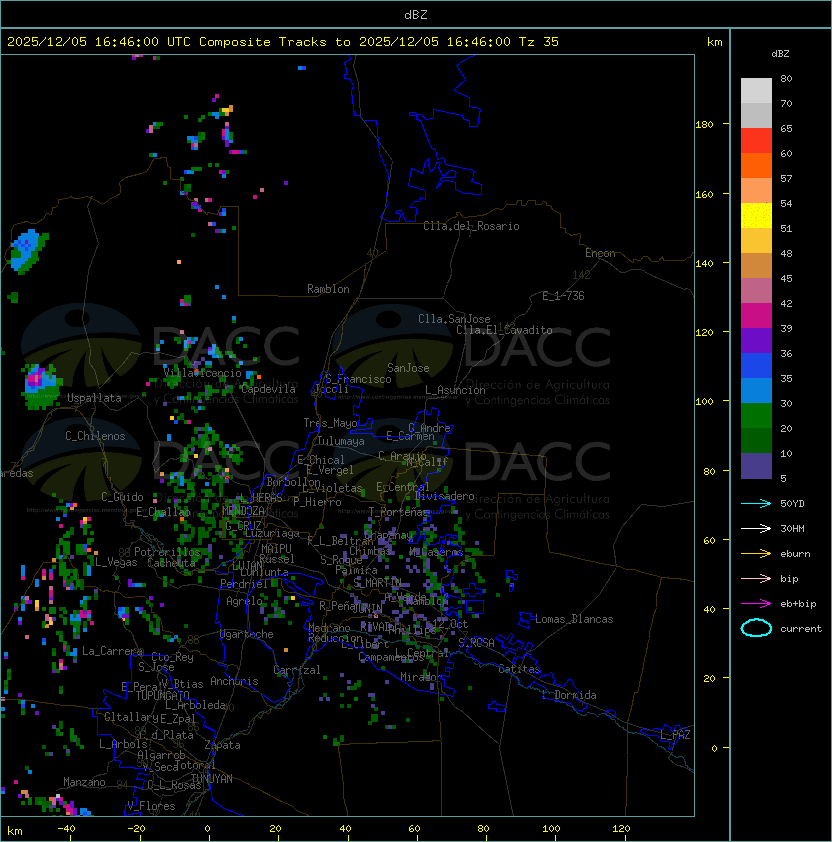Click the 'TUNUYAN' label

(x=212, y=779)
